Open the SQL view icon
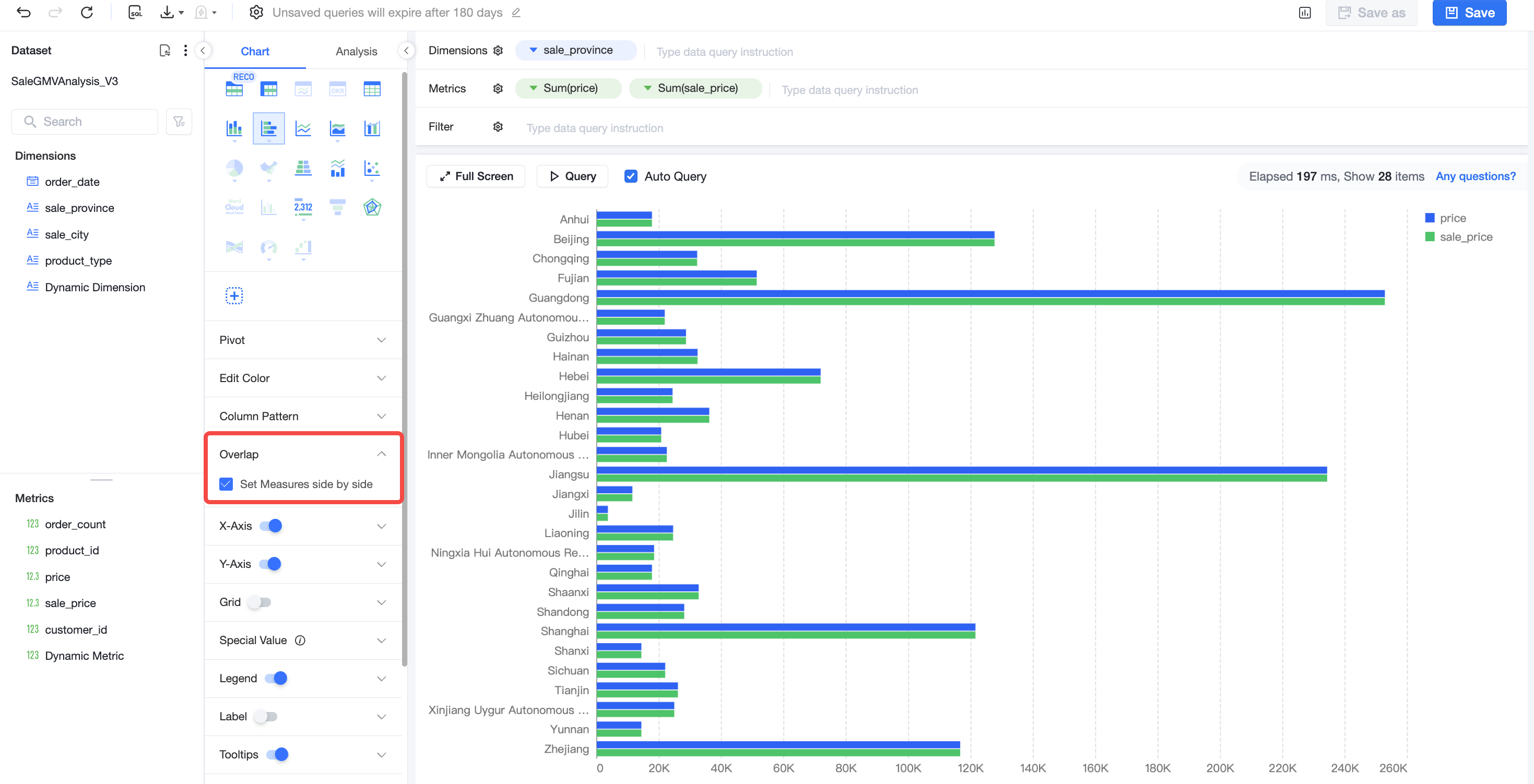Image resolution: width=1534 pixels, height=784 pixels. pyautogui.click(x=136, y=13)
